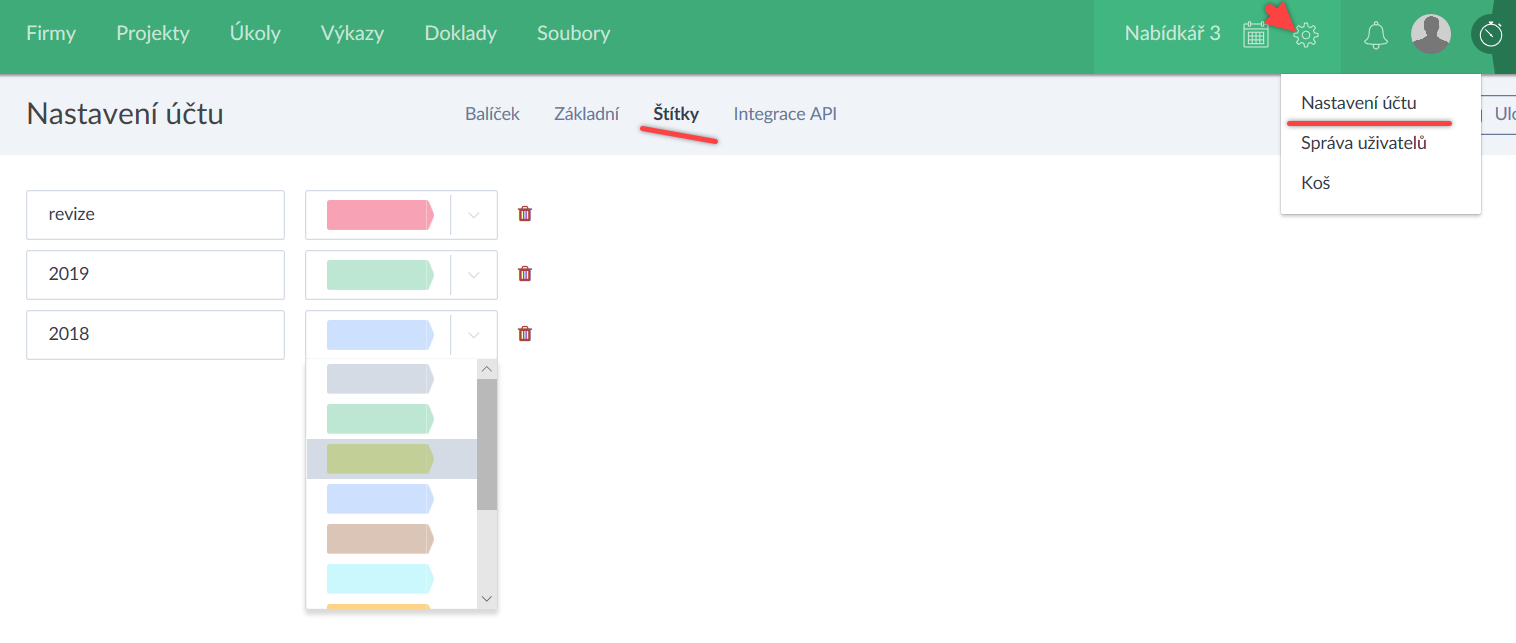
Task: Delete the 2018 label with trash icon
Action: pyautogui.click(x=525, y=334)
